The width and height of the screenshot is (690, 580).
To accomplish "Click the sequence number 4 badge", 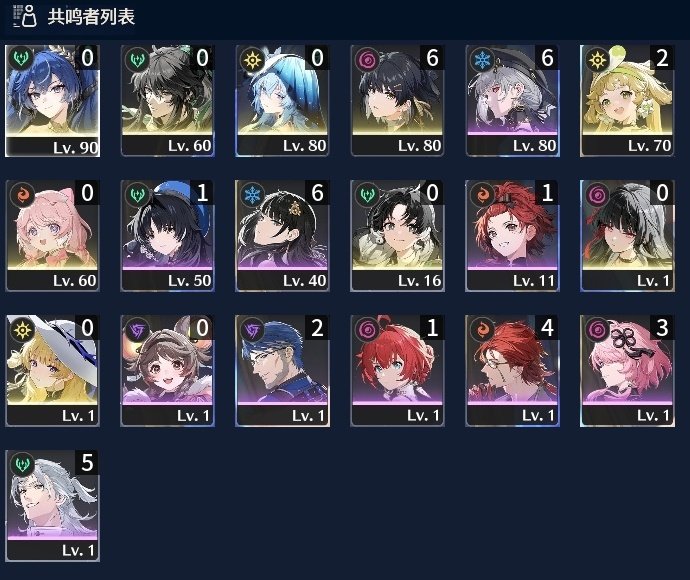I will pyautogui.click(x=547, y=328).
